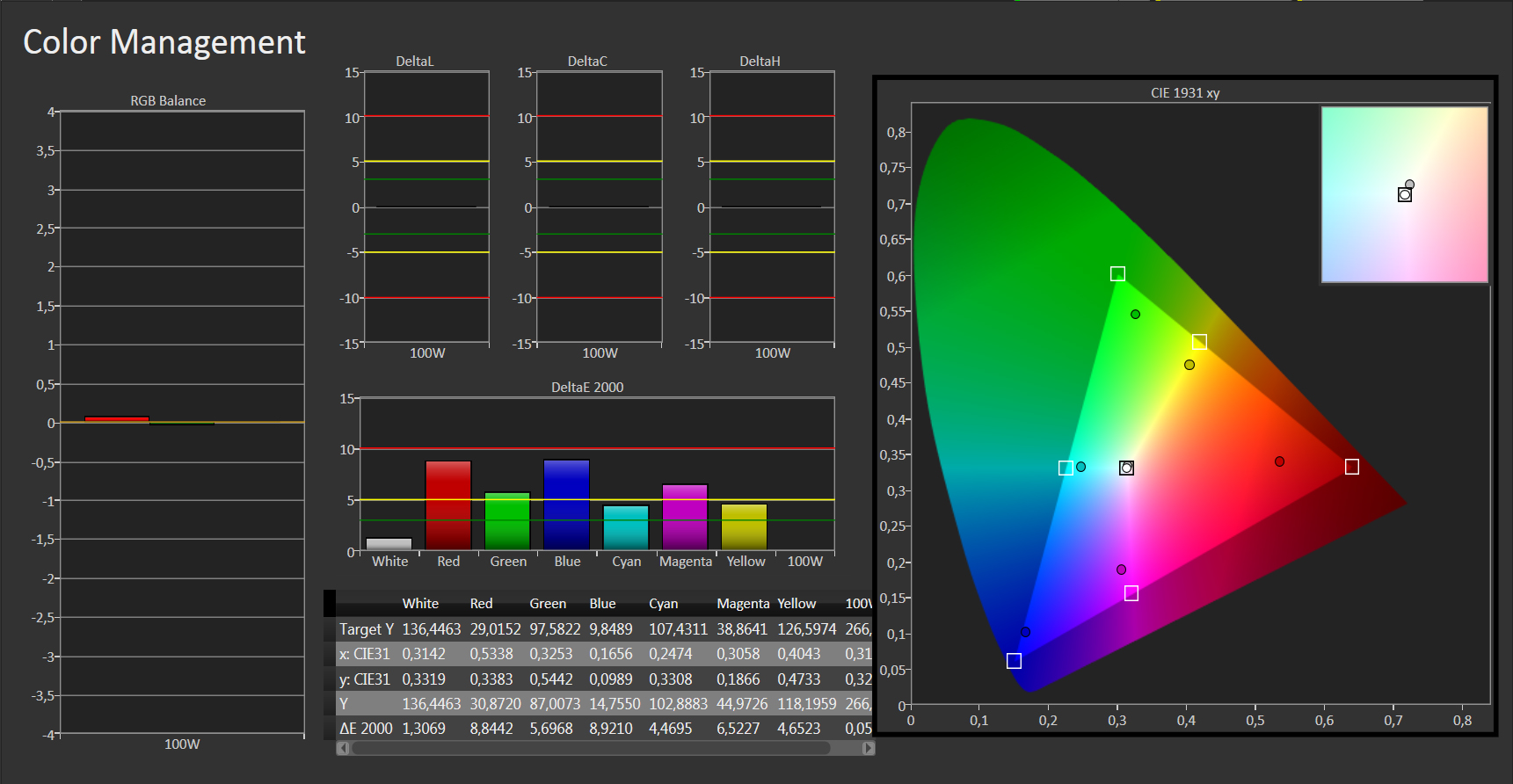Click the DeltaC chart title
The image size is (1513, 784).
coord(587,62)
